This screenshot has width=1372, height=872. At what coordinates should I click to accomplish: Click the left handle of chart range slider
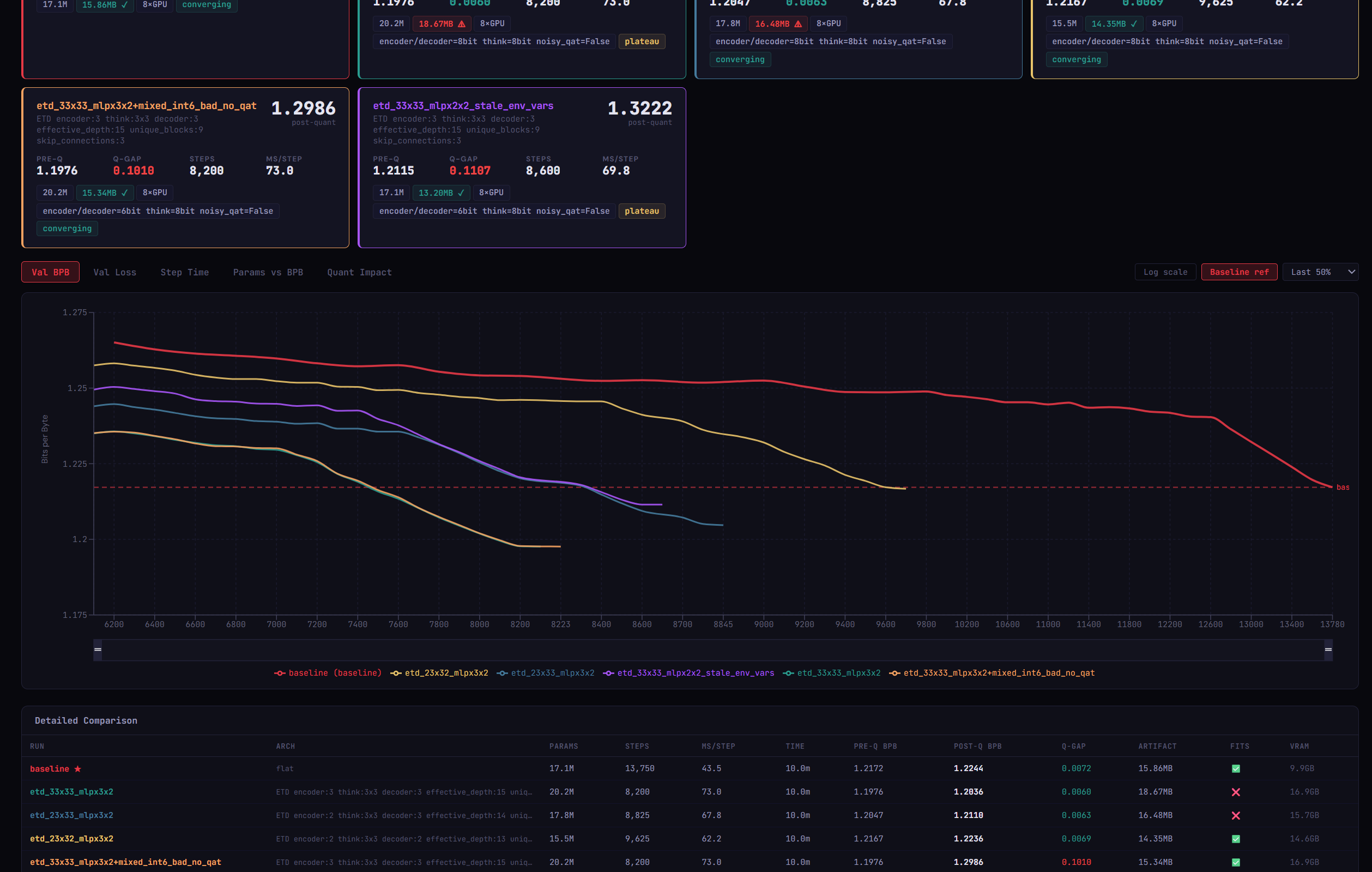98,650
